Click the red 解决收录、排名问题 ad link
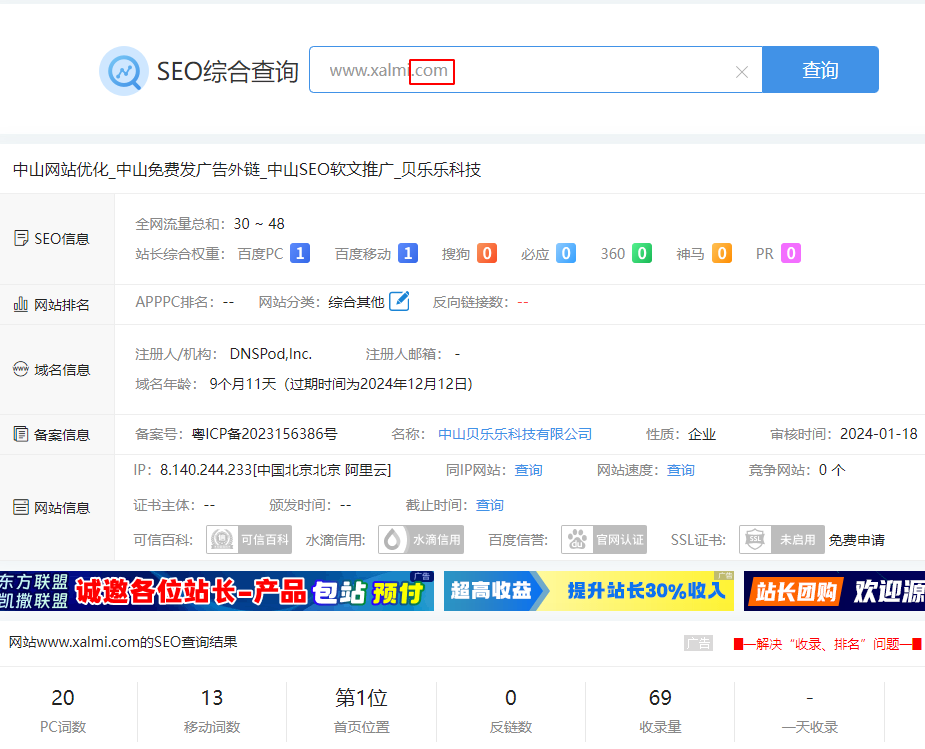The width and height of the screenshot is (925, 749). tap(827, 643)
